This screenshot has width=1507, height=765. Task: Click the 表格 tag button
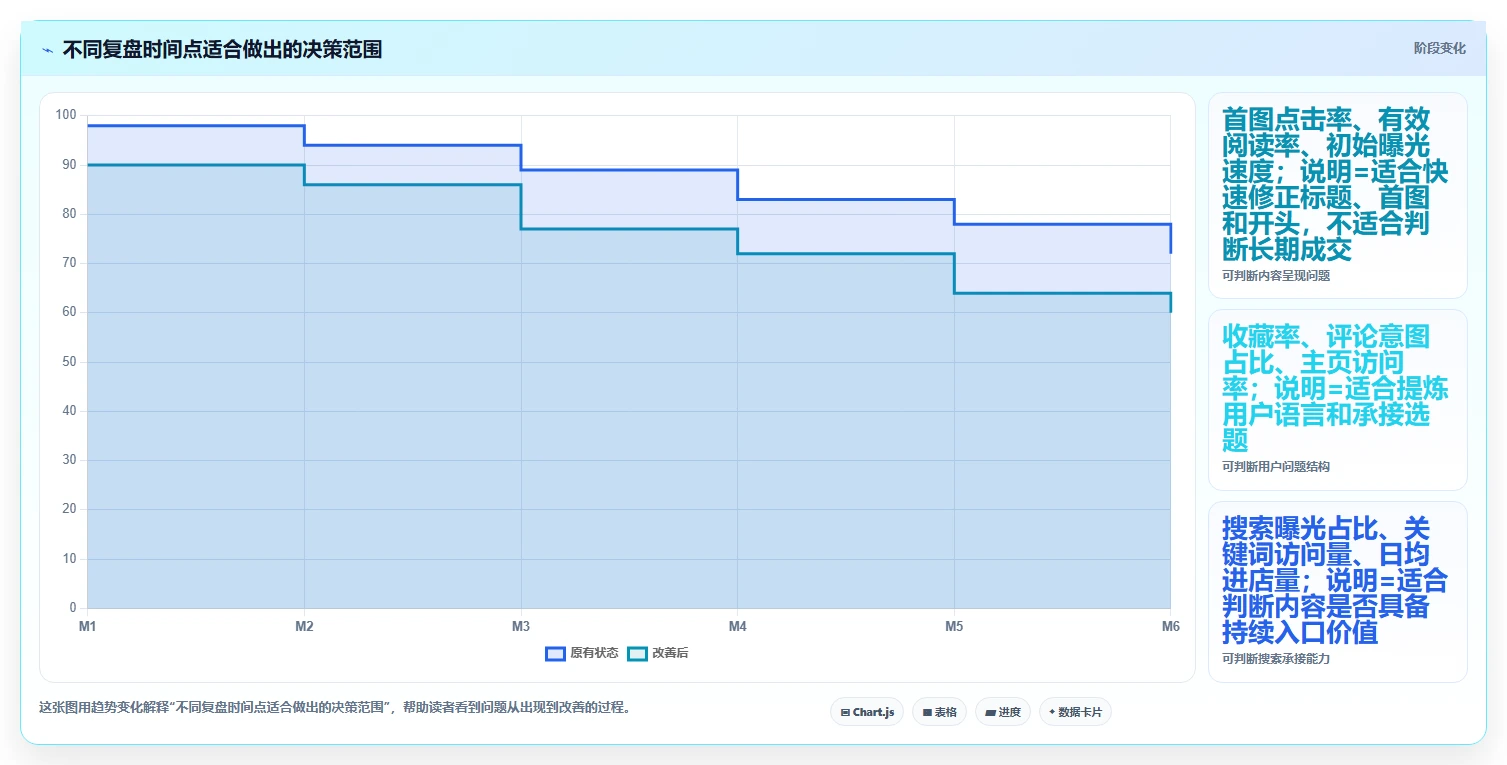[x=939, y=712]
